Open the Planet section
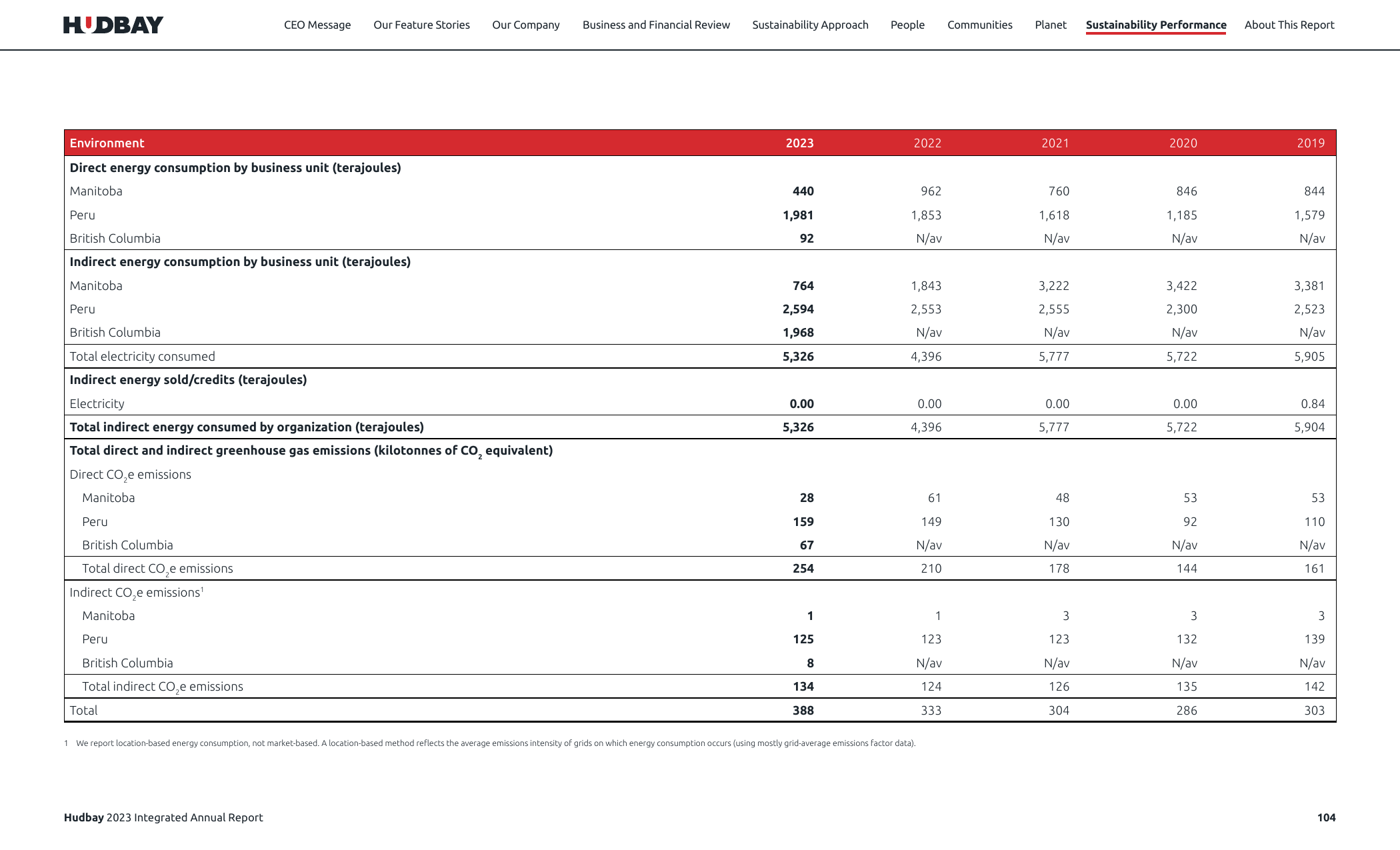This screenshot has height=850, width=1400. coord(1051,25)
